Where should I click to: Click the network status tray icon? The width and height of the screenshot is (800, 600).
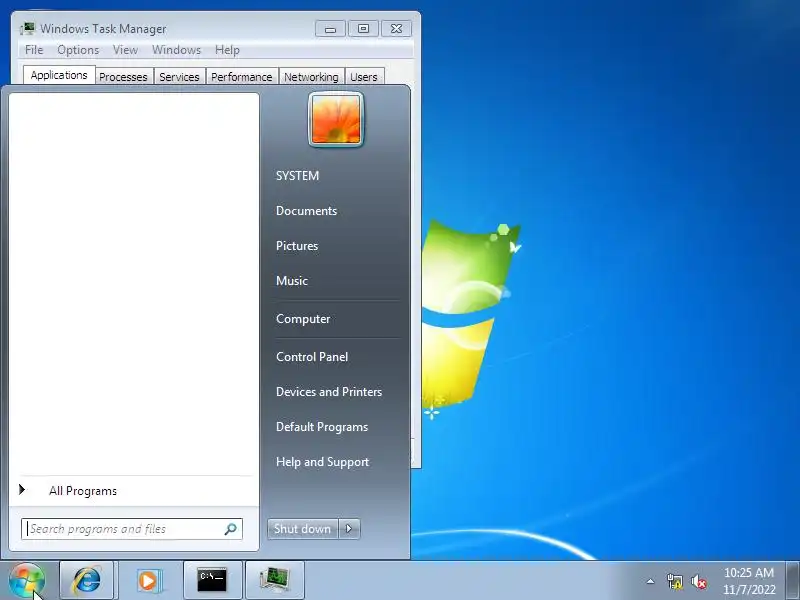tap(674, 581)
